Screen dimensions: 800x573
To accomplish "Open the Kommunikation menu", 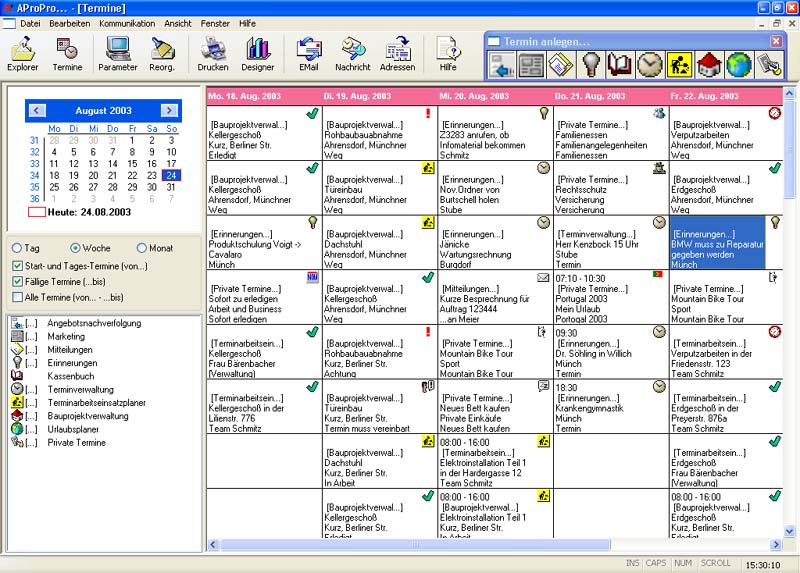I will click(x=126, y=22).
